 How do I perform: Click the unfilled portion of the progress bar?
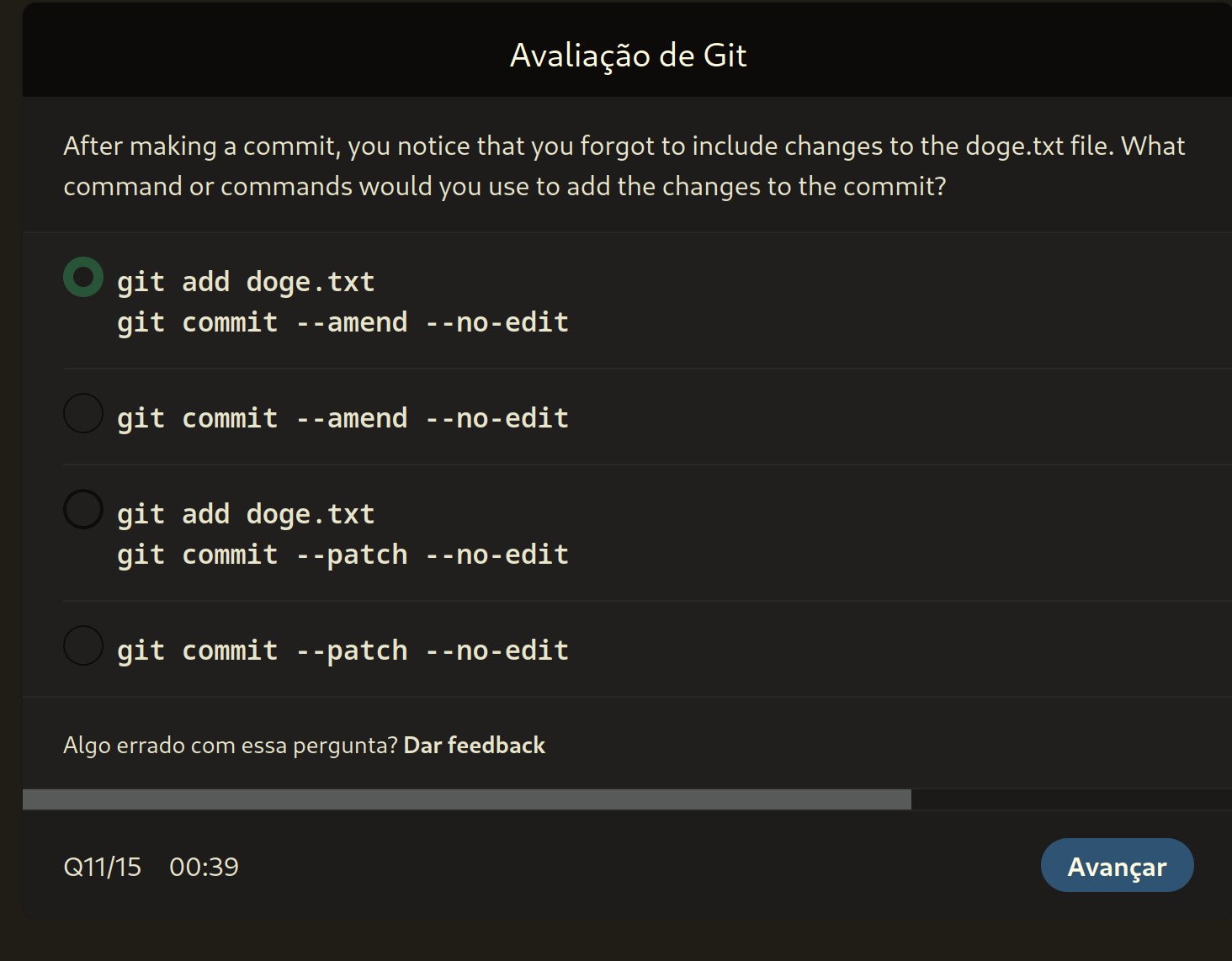coord(1069,798)
